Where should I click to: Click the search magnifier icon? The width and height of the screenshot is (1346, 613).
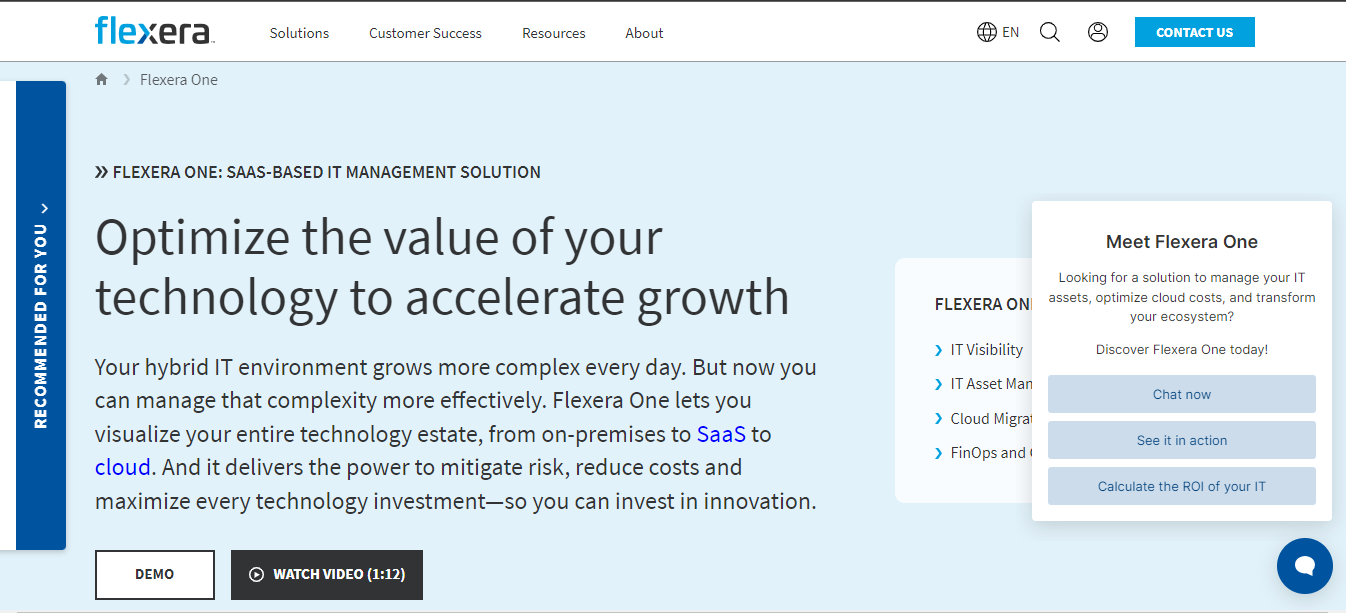(x=1049, y=31)
